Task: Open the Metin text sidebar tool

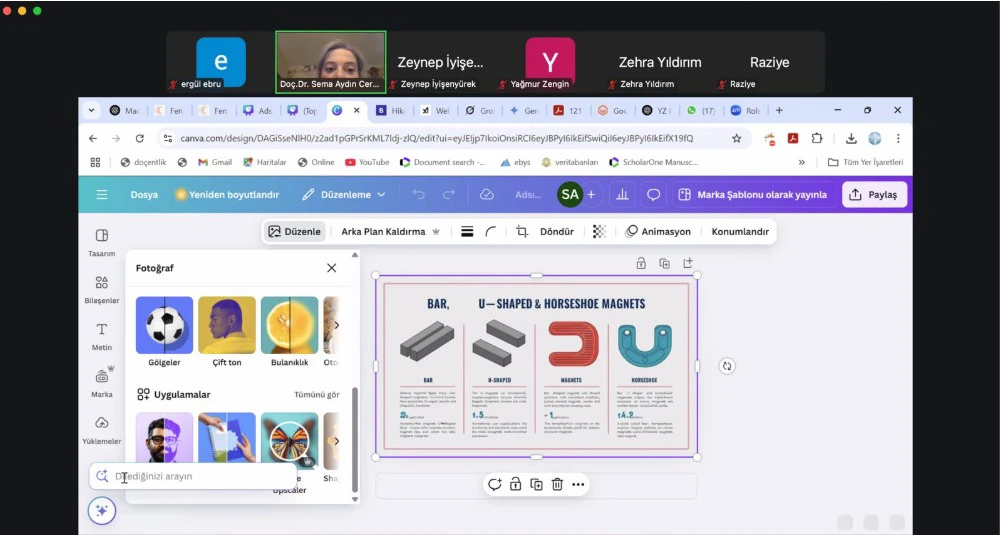Action: tap(102, 335)
